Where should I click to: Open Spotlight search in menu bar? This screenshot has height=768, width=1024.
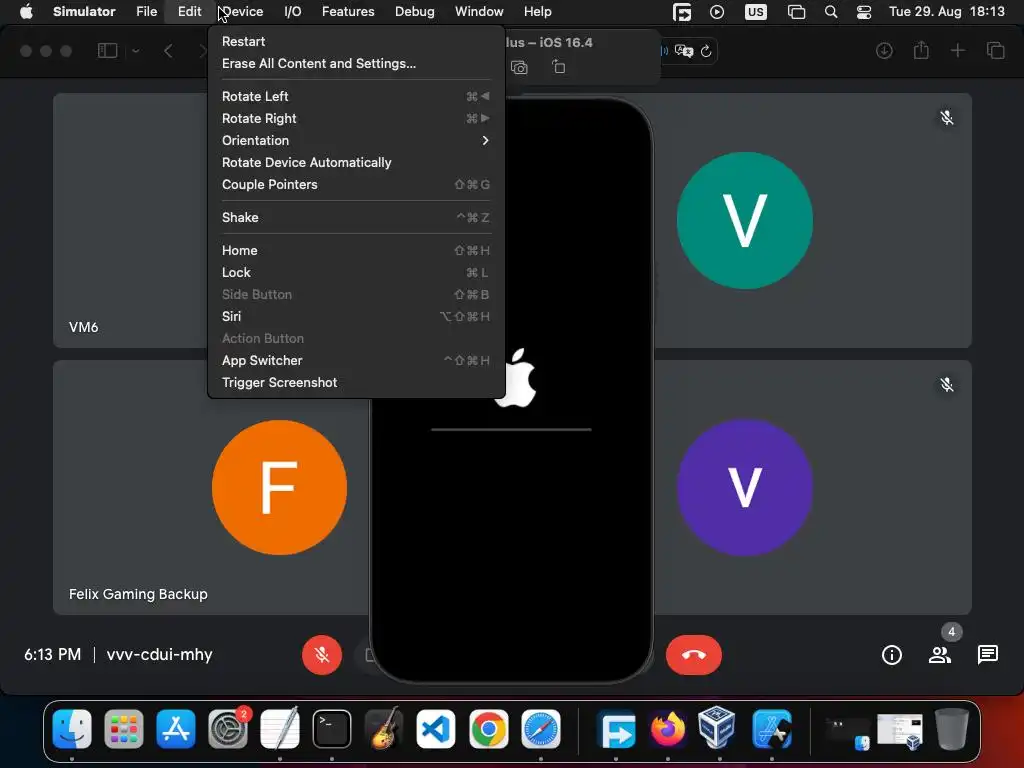[831, 12]
